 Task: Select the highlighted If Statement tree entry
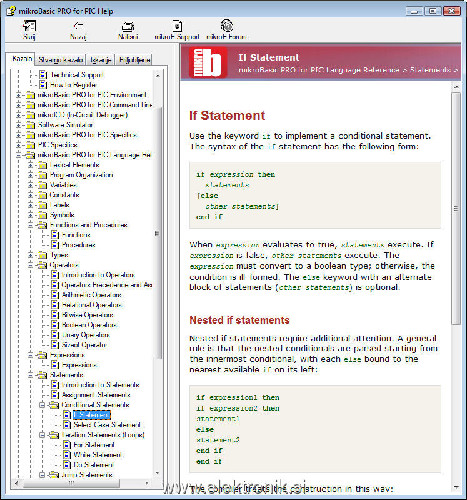pyautogui.click(x=91, y=415)
